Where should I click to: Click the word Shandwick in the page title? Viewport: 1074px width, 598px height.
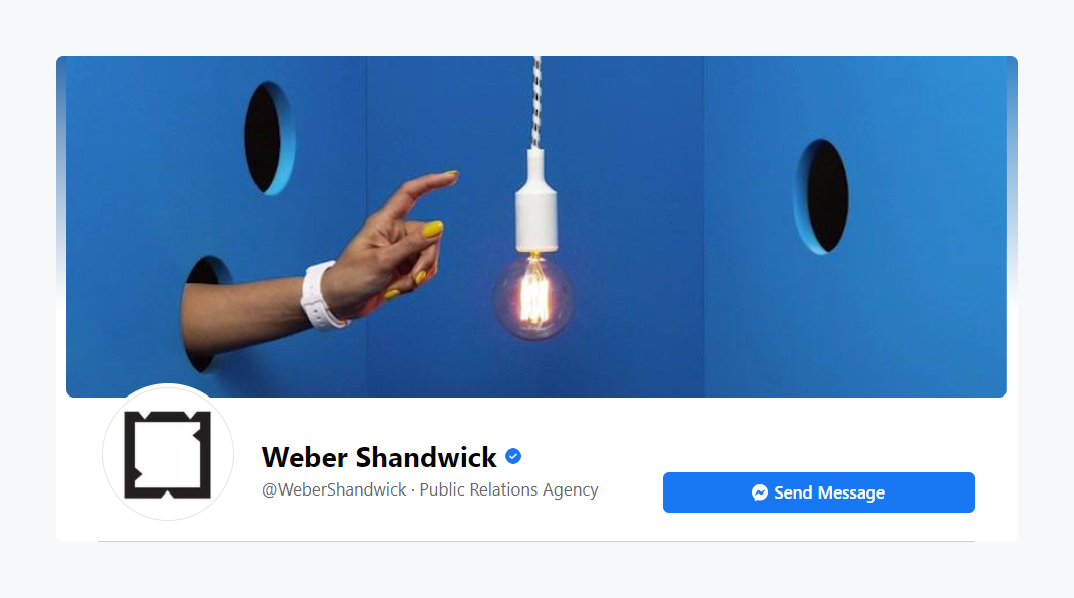point(425,457)
